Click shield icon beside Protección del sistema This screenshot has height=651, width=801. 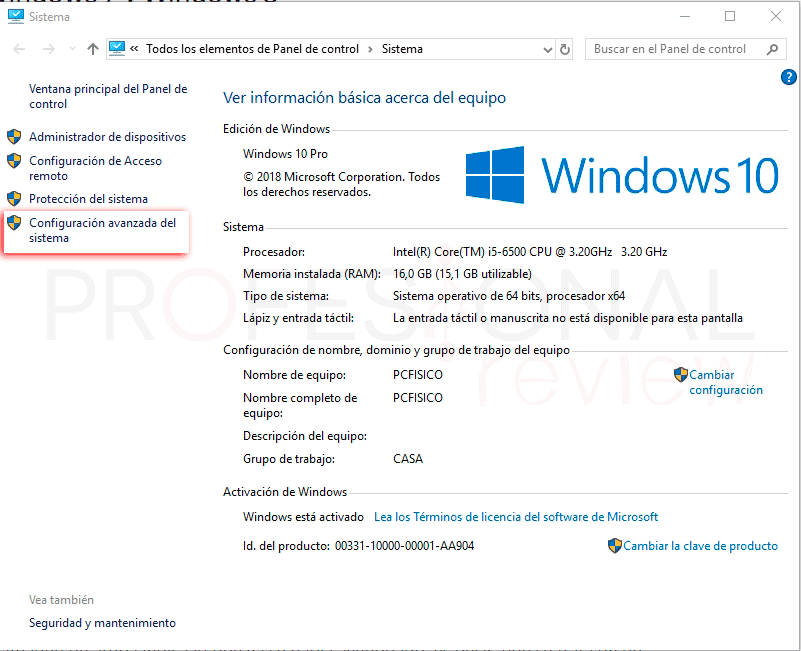point(14,198)
